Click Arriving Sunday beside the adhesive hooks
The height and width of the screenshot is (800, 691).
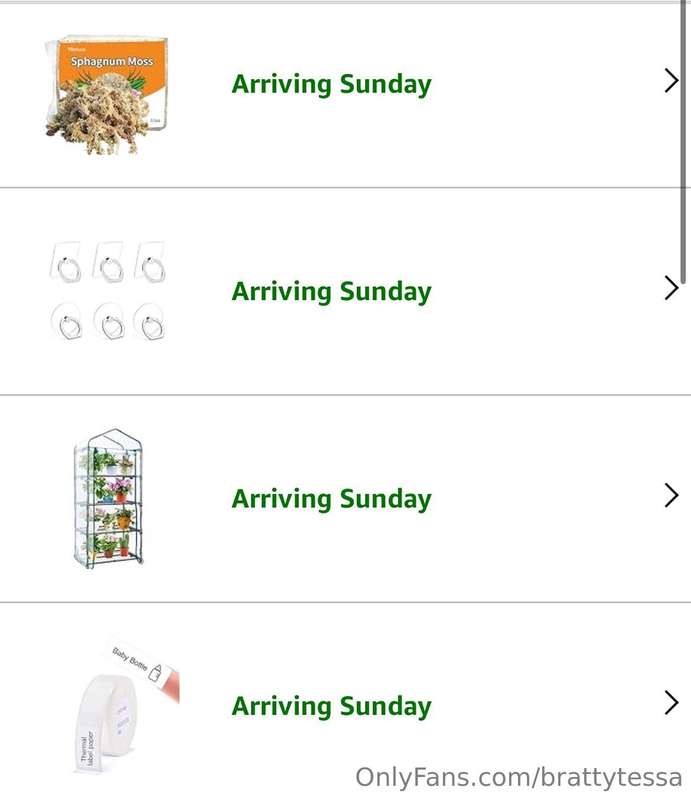click(x=332, y=291)
